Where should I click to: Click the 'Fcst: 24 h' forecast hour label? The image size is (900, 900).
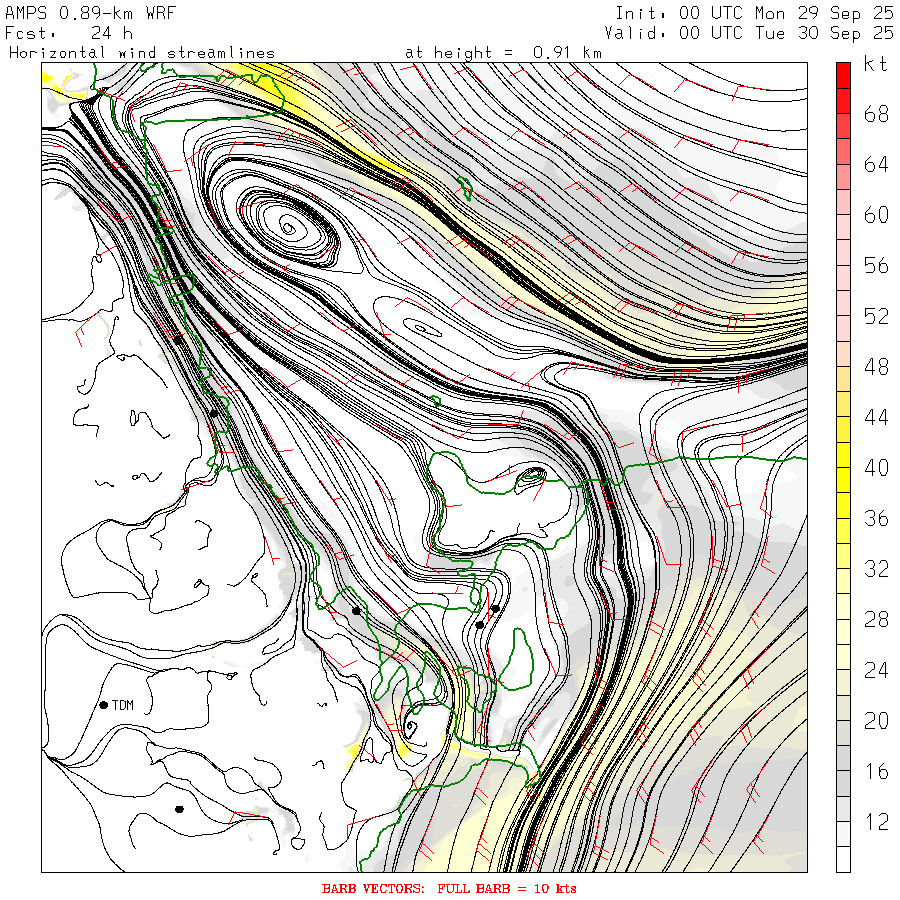click(x=69, y=33)
